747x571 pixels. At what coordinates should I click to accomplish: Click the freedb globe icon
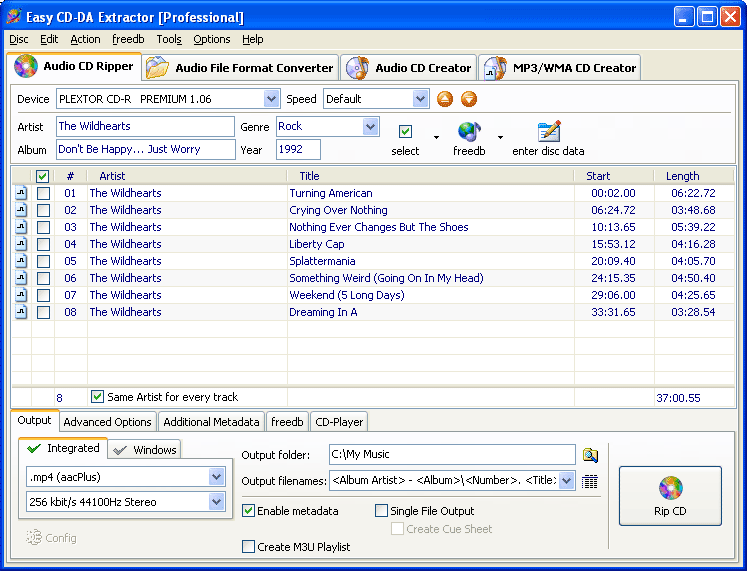click(469, 132)
